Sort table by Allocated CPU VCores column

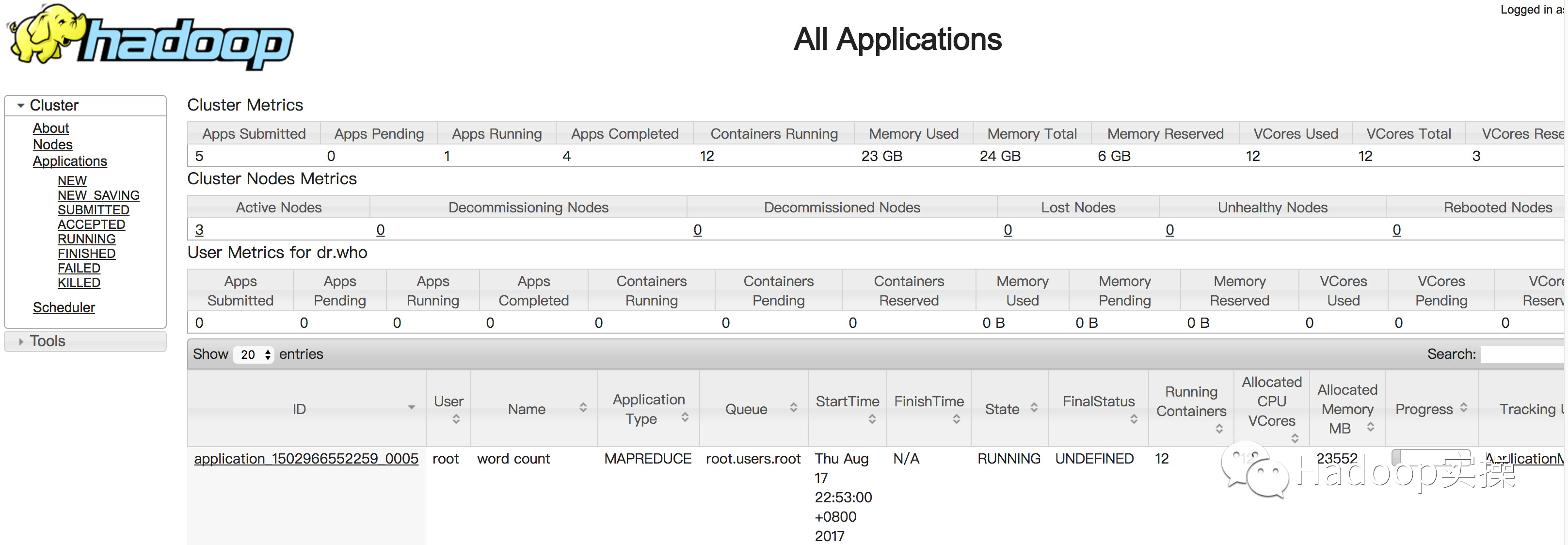point(1272,409)
